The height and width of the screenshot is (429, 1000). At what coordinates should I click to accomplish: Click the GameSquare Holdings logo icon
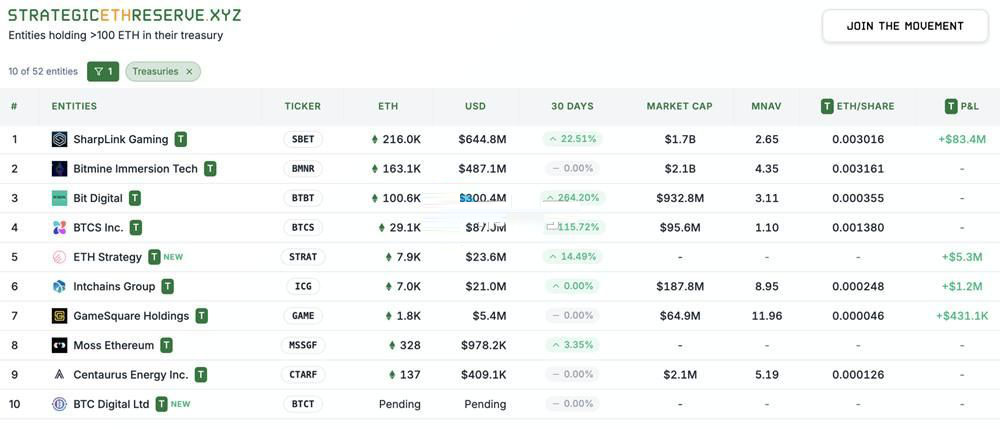[x=59, y=316]
